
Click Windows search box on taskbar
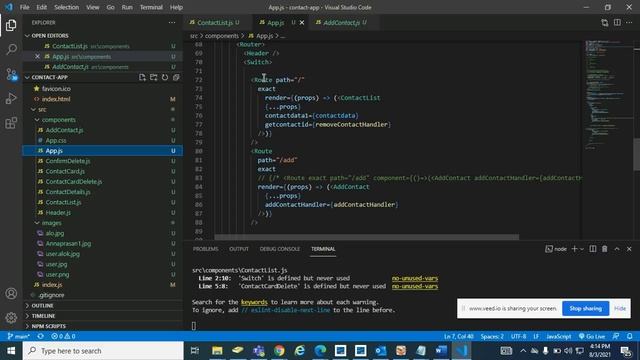103,351
